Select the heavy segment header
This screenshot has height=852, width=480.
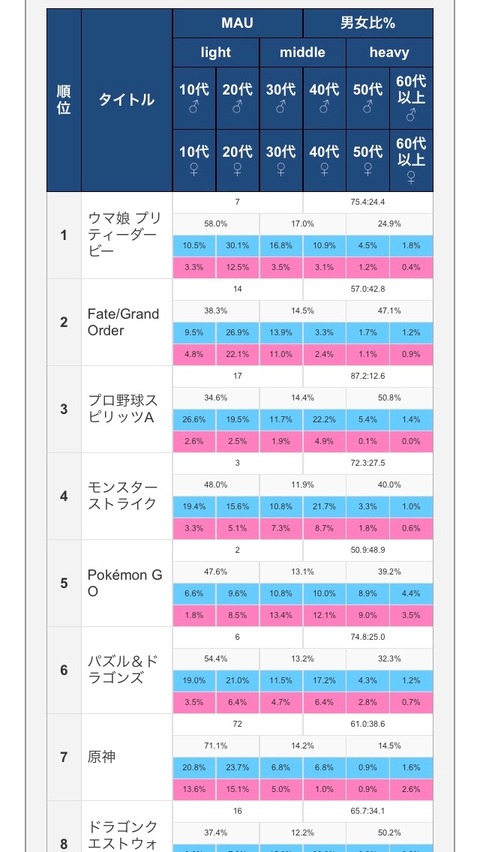tap(389, 53)
